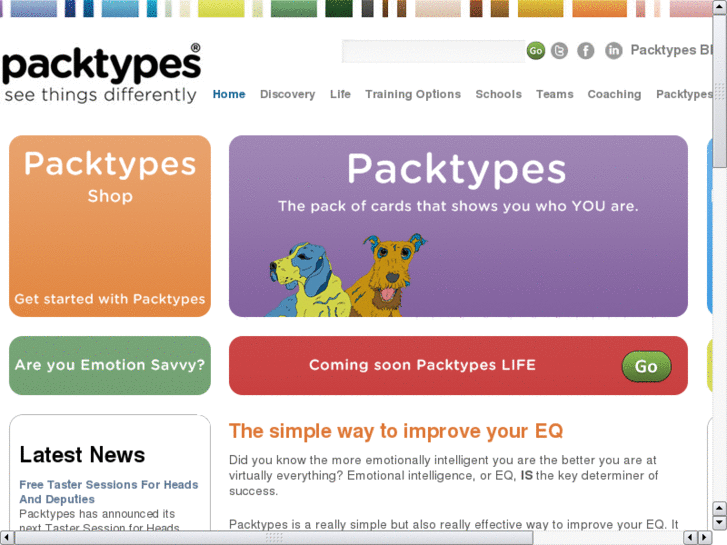Click the Are you Emotion Savvy? button
This screenshot has width=727, height=545.
[110, 365]
